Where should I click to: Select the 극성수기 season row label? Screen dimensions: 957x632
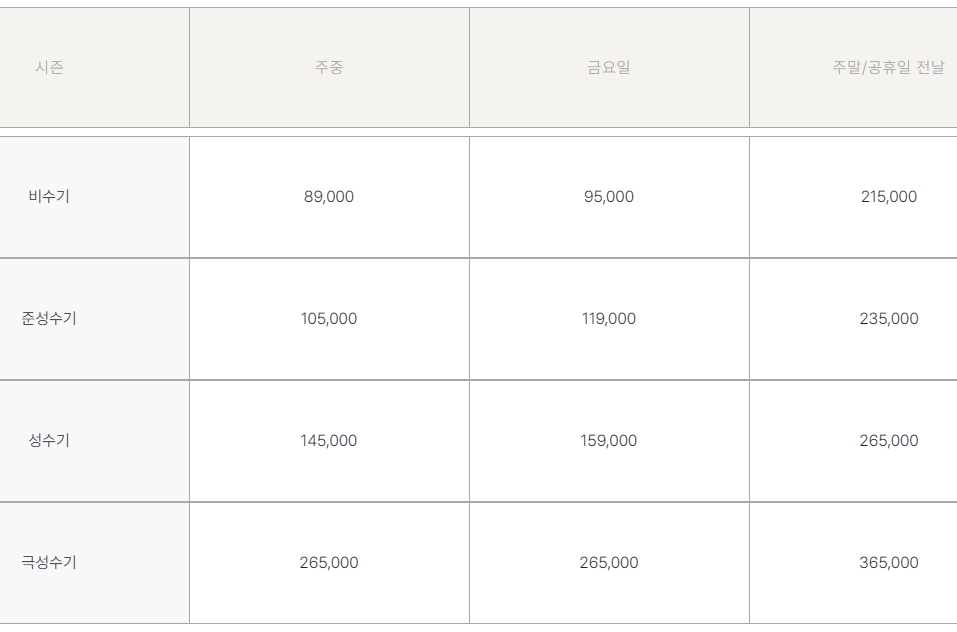point(49,562)
